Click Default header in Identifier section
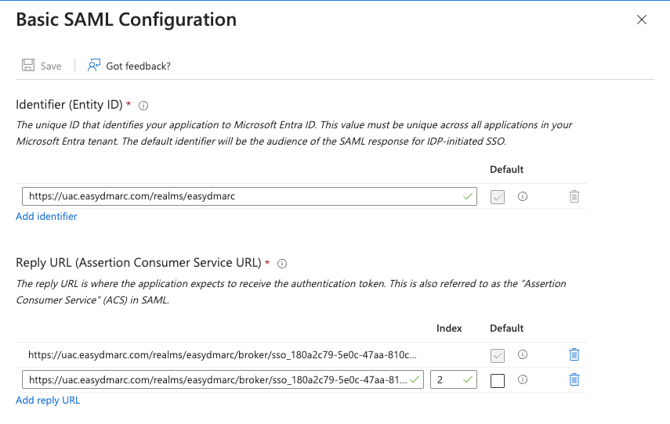The width and height of the screenshot is (670, 424). pyautogui.click(x=506, y=170)
